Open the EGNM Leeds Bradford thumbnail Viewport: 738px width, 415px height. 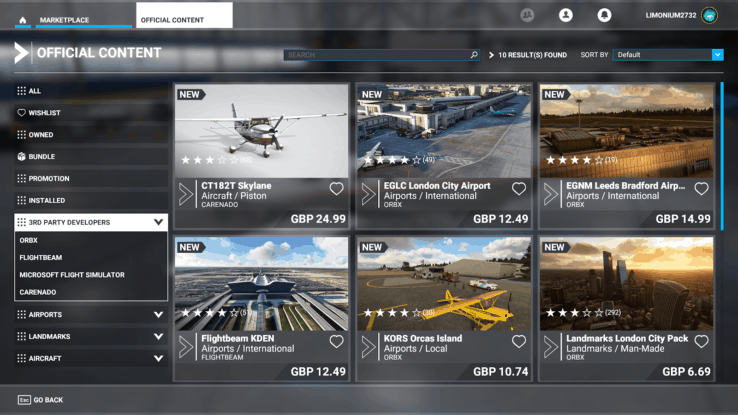[626, 131]
